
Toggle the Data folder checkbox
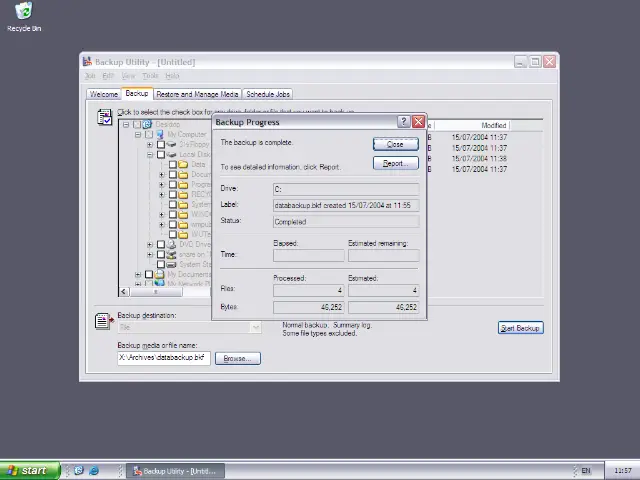click(172, 165)
